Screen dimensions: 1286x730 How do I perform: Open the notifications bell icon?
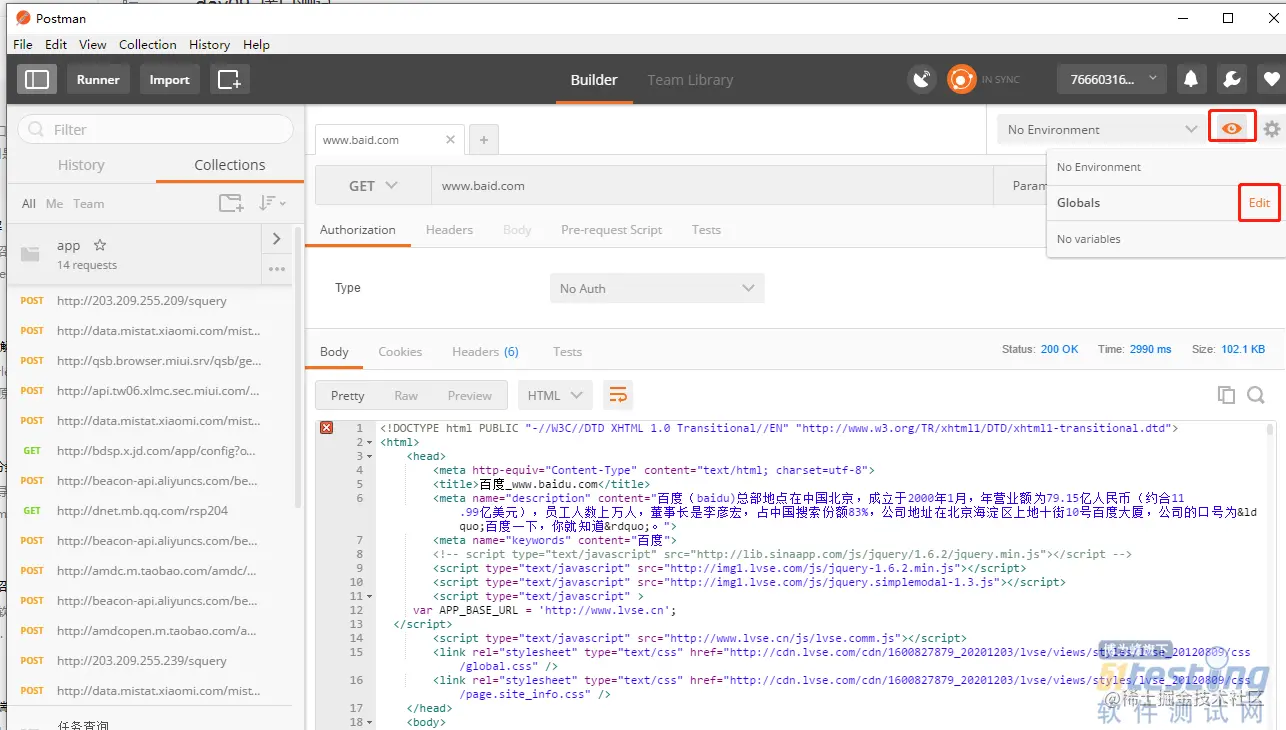click(1191, 79)
